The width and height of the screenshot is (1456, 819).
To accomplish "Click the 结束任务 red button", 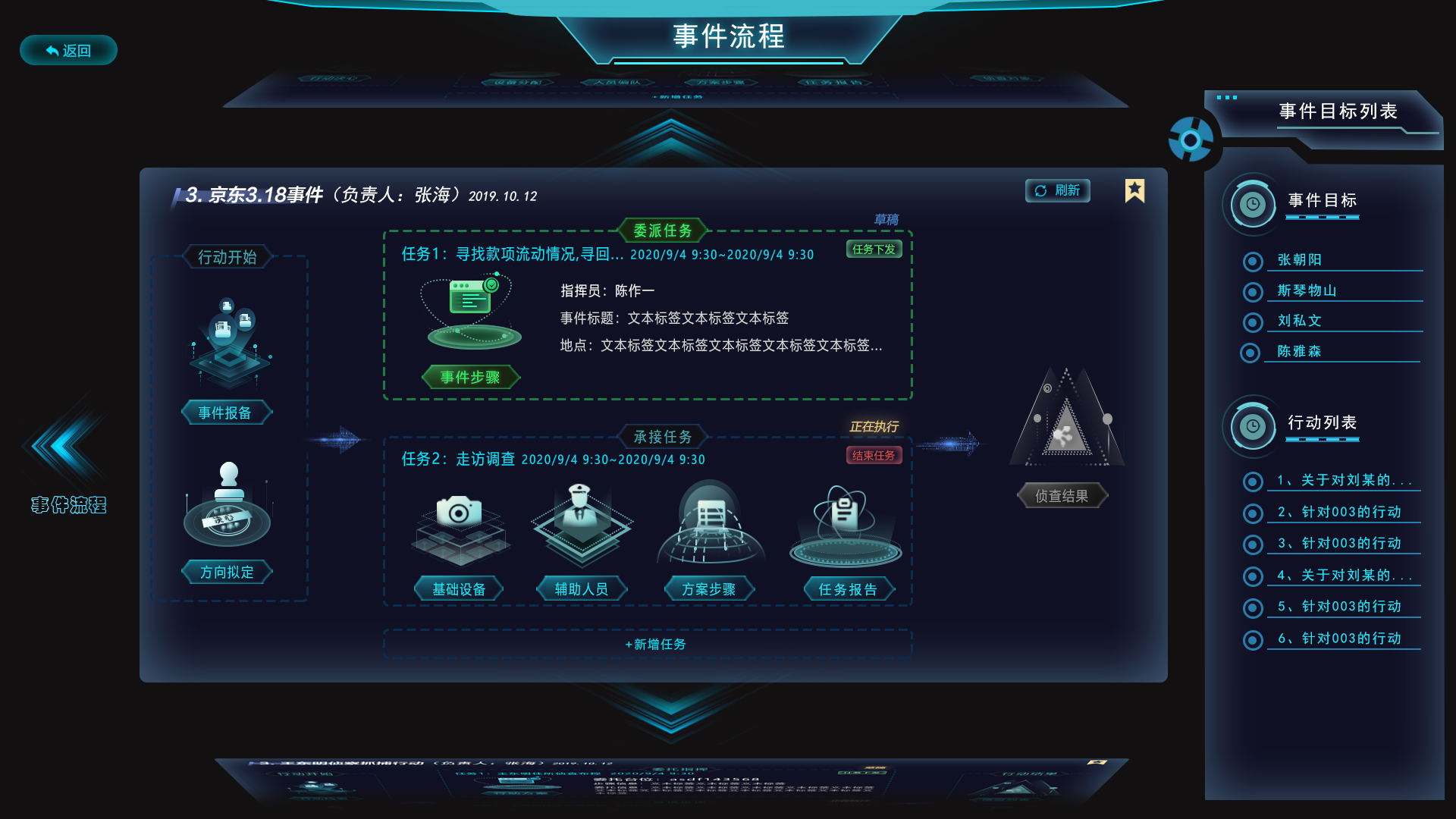I will tap(874, 455).
